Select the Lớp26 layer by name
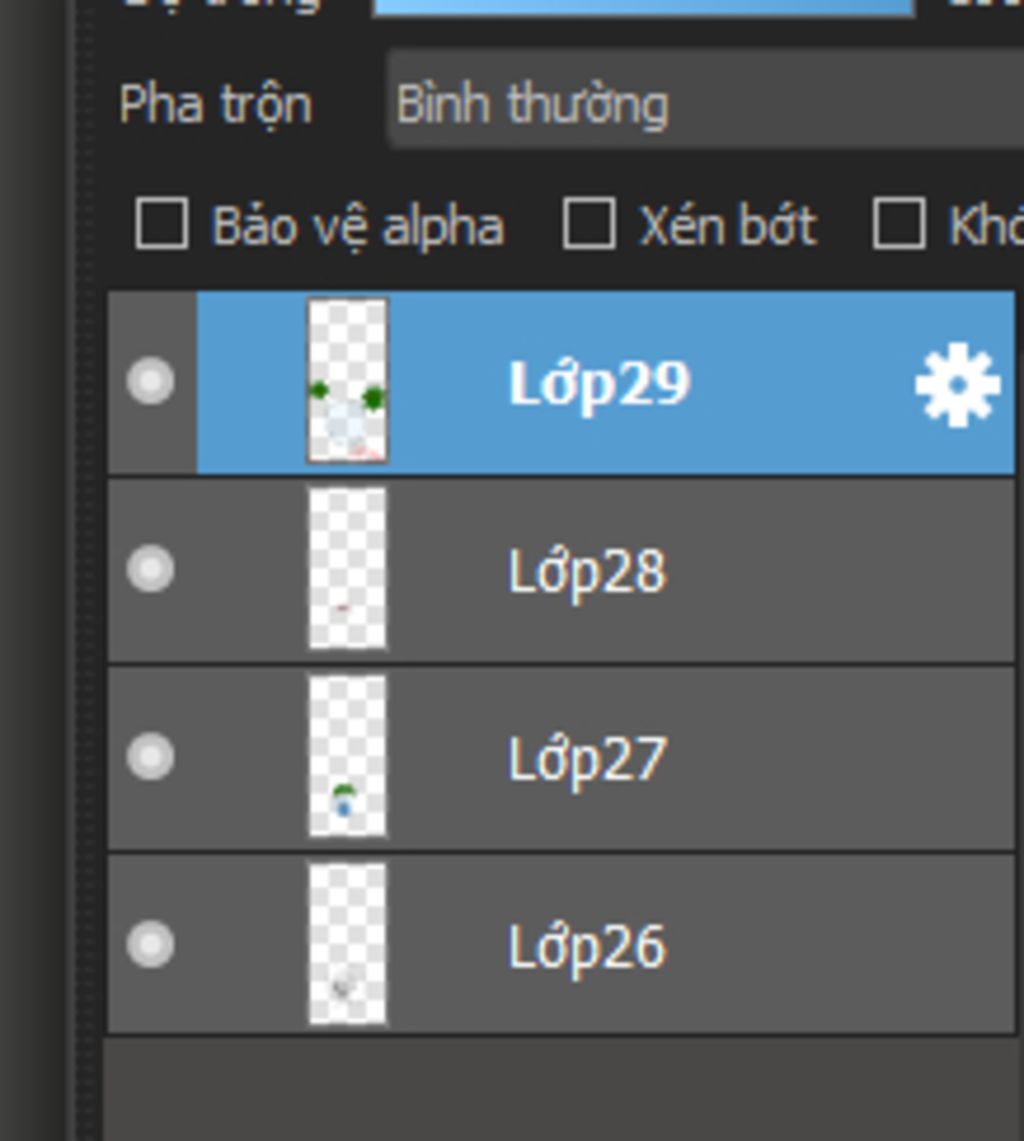Screen dimensions: 1024x1141 click(587, 947)
